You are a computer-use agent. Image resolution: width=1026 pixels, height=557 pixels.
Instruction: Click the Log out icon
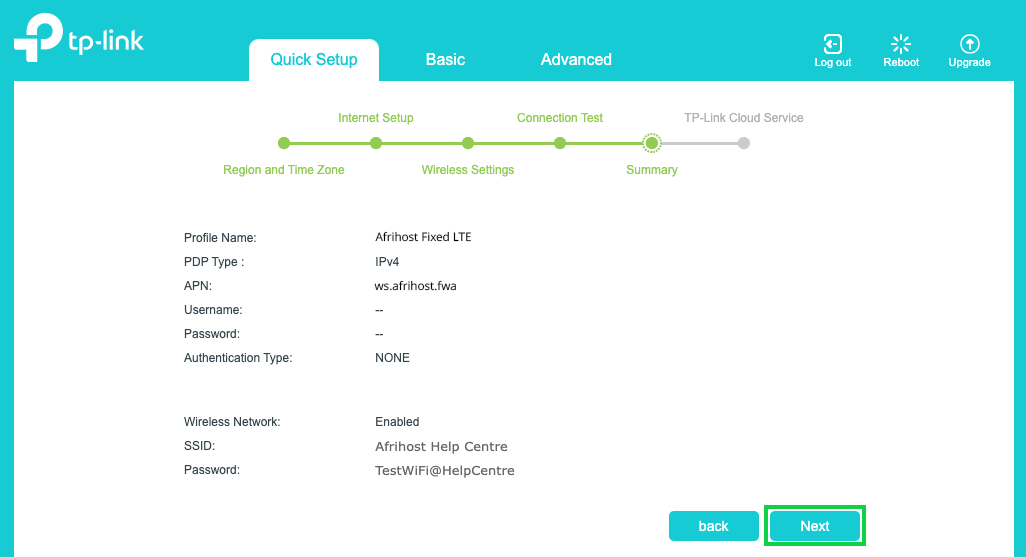tap(832, 44)
